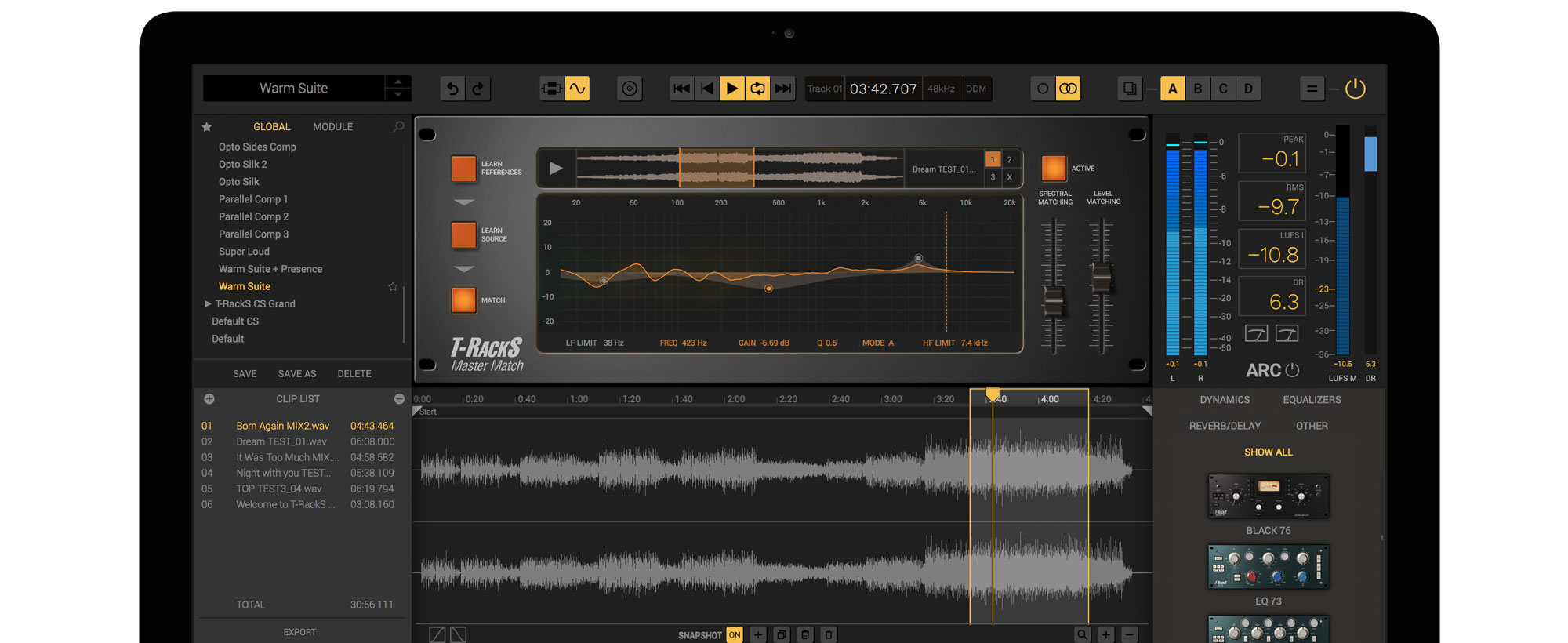The height and width of the screenshot is (643, 1568).
Task: Select the mono single-circle mode
Action: click(1043, 89)
